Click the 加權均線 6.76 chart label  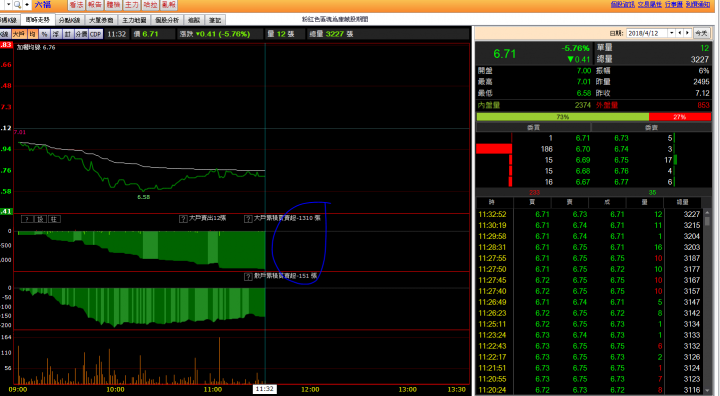click(x=36, y=47)
